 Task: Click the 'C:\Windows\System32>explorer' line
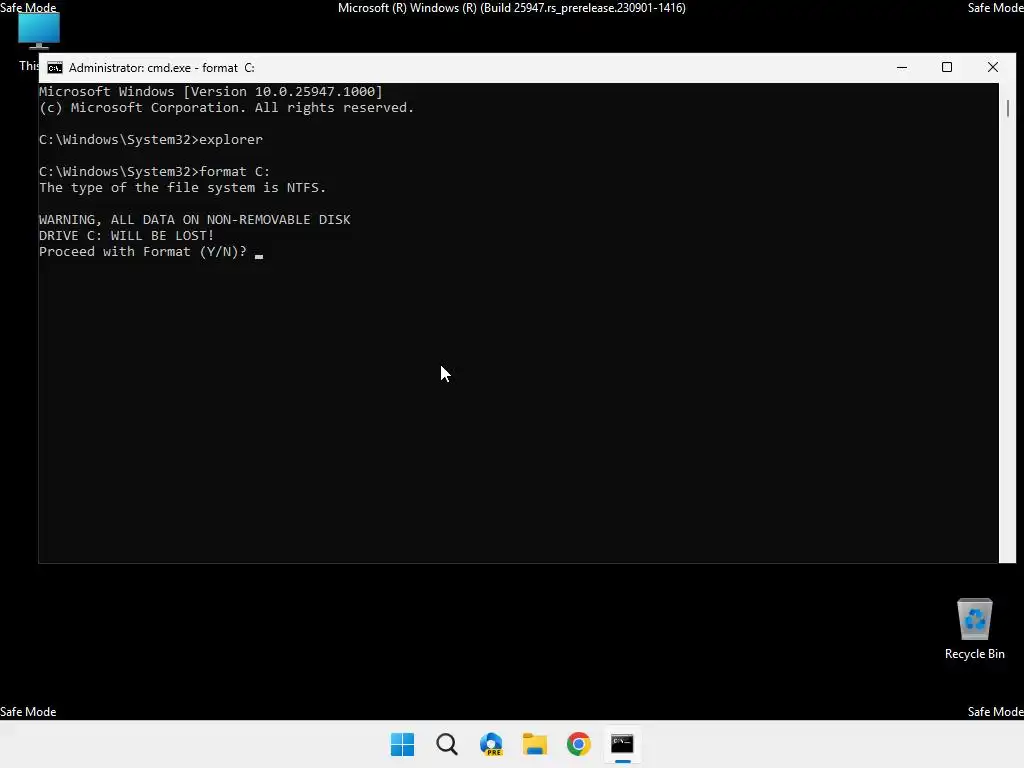coord(151,139)
